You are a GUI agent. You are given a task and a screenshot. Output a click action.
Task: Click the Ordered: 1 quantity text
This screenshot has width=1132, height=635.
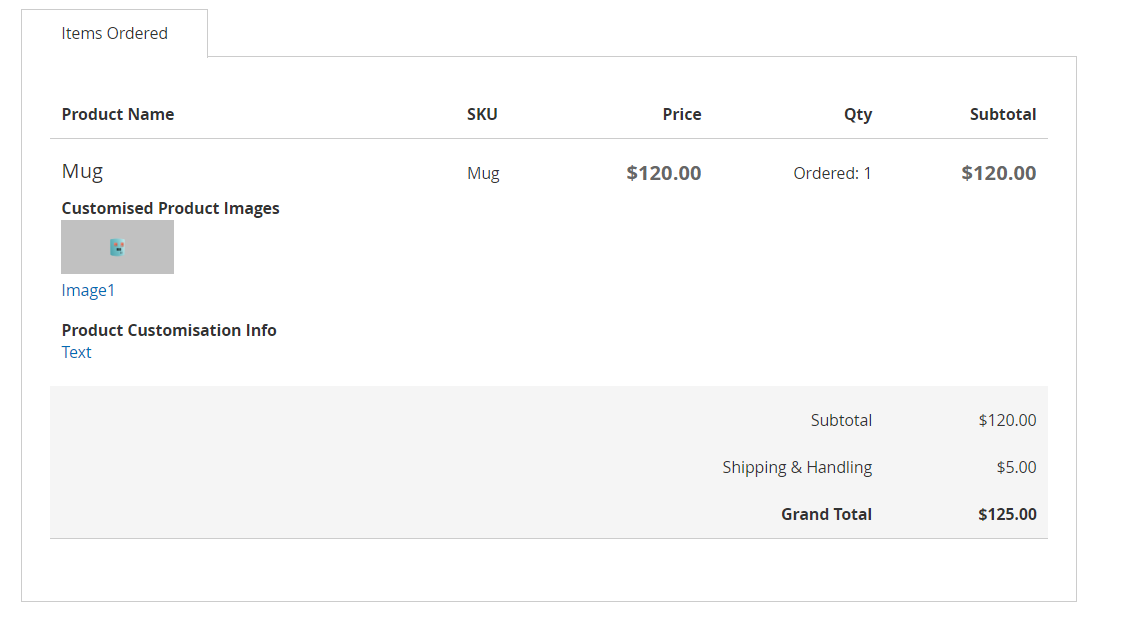(x=832, y=173)
